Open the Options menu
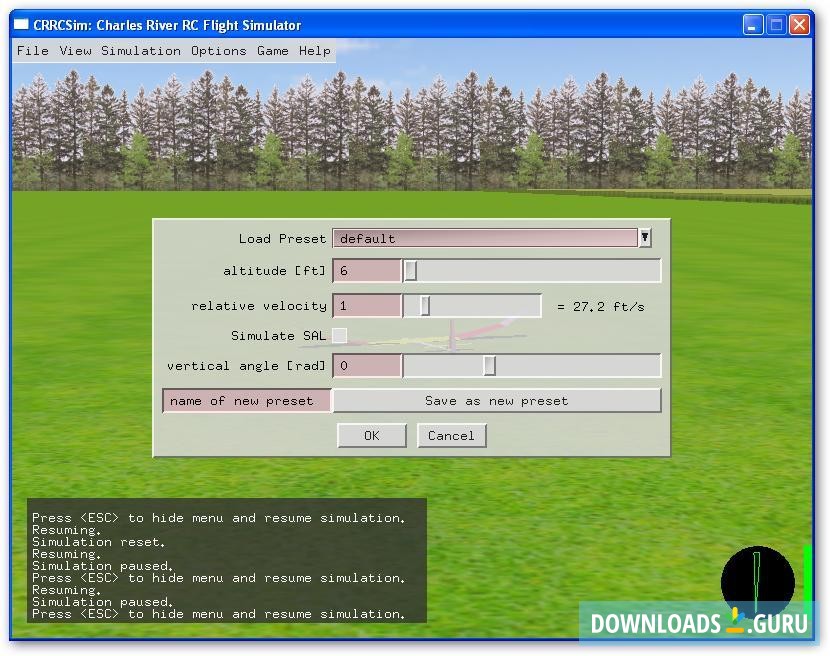The width and height of the screenshot is (830, 656). [x=219, y=51]
